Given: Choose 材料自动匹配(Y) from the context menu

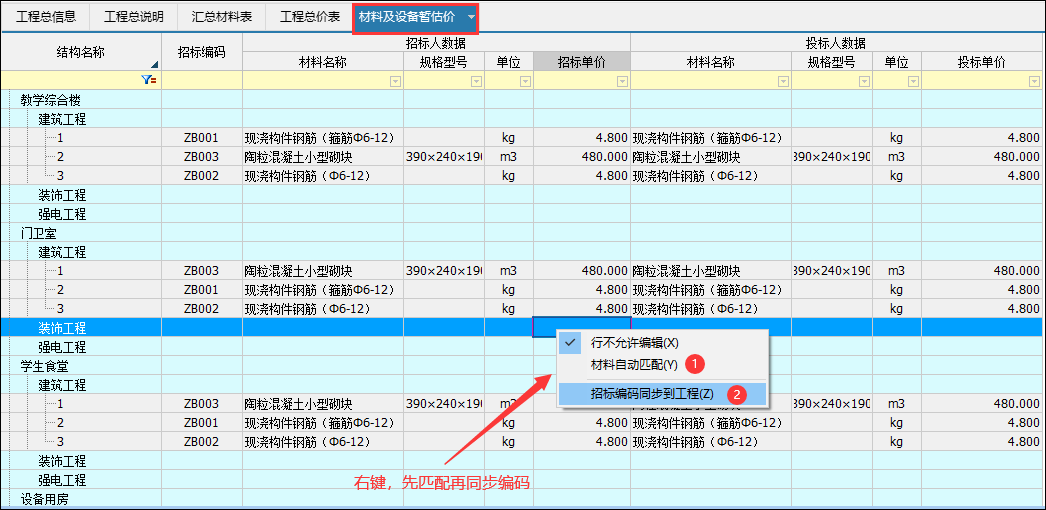Looking at the screenshot, I should [x=634, y=365].
